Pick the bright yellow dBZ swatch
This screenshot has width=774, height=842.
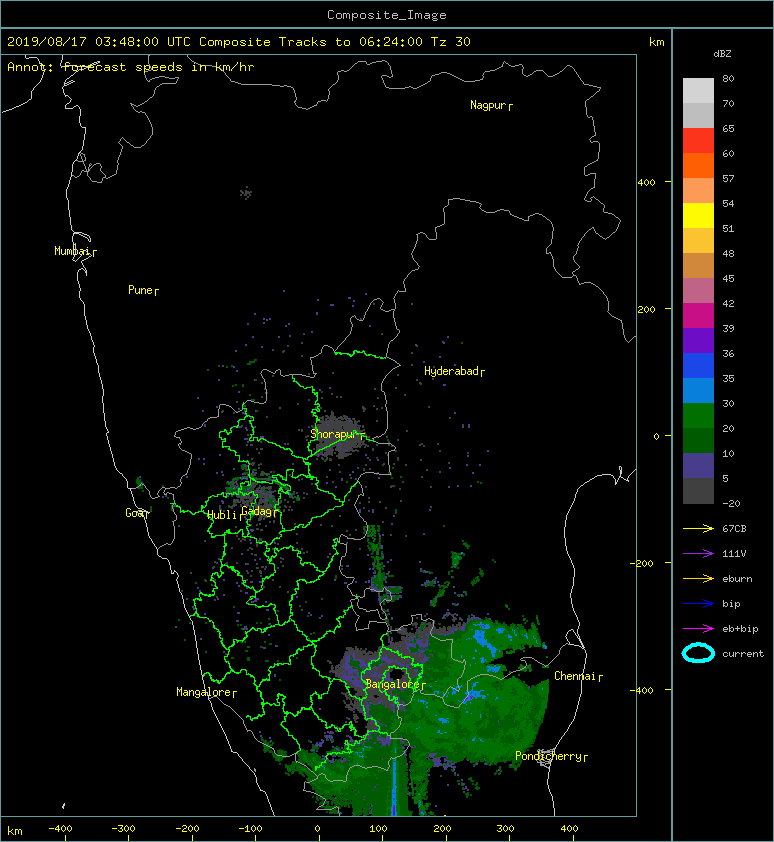click(x=698, y=216)
